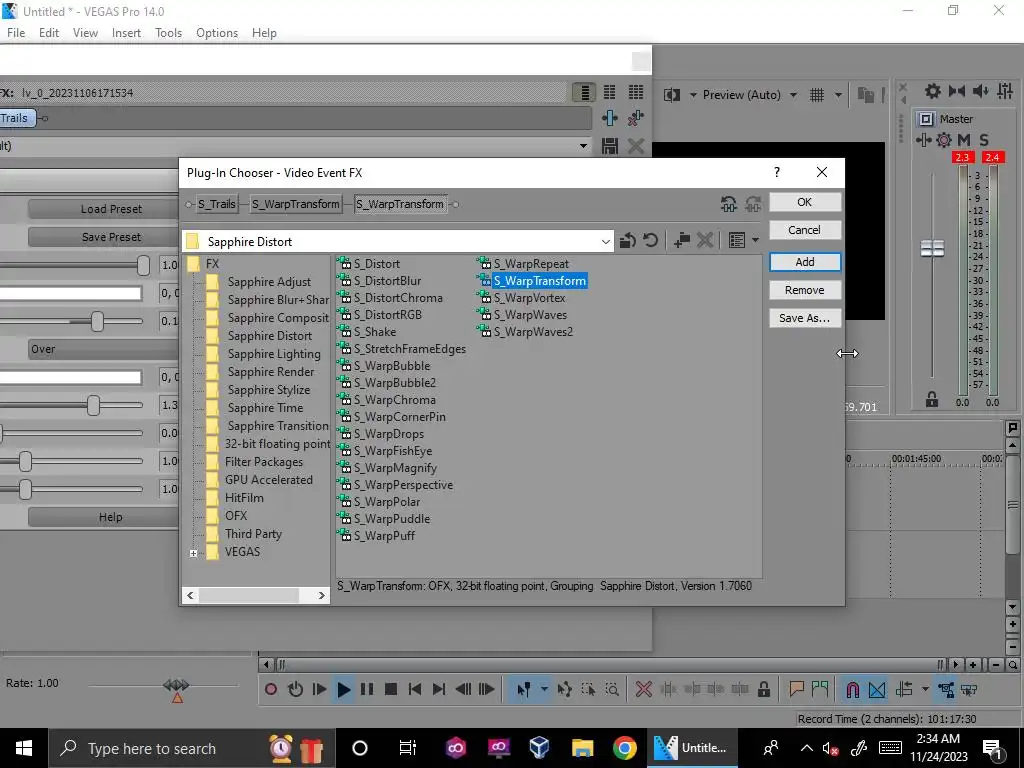Open the Auto Ripple mode dropdown arrow

click(x=925, y=689)
